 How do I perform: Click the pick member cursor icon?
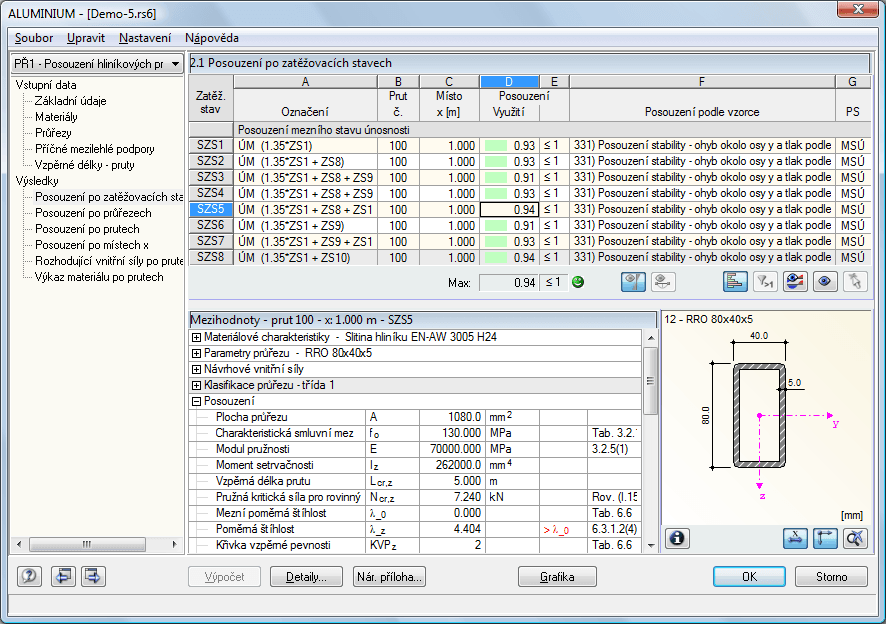coord(855,281)
